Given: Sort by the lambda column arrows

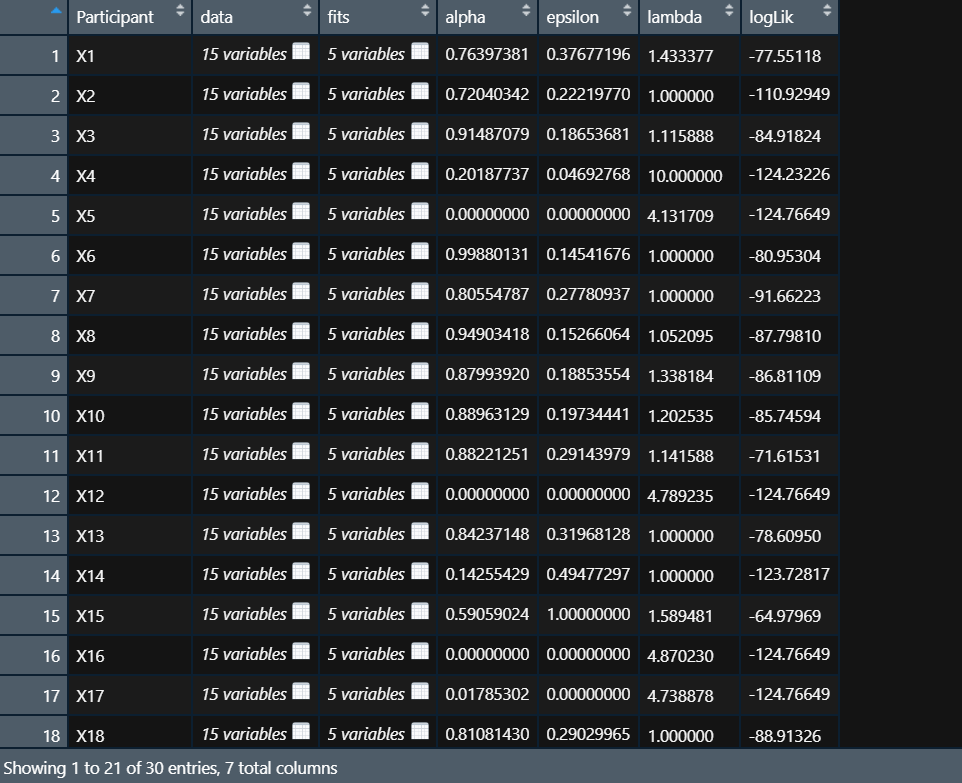Looking at the screenshot, I should tap(729, 10).
